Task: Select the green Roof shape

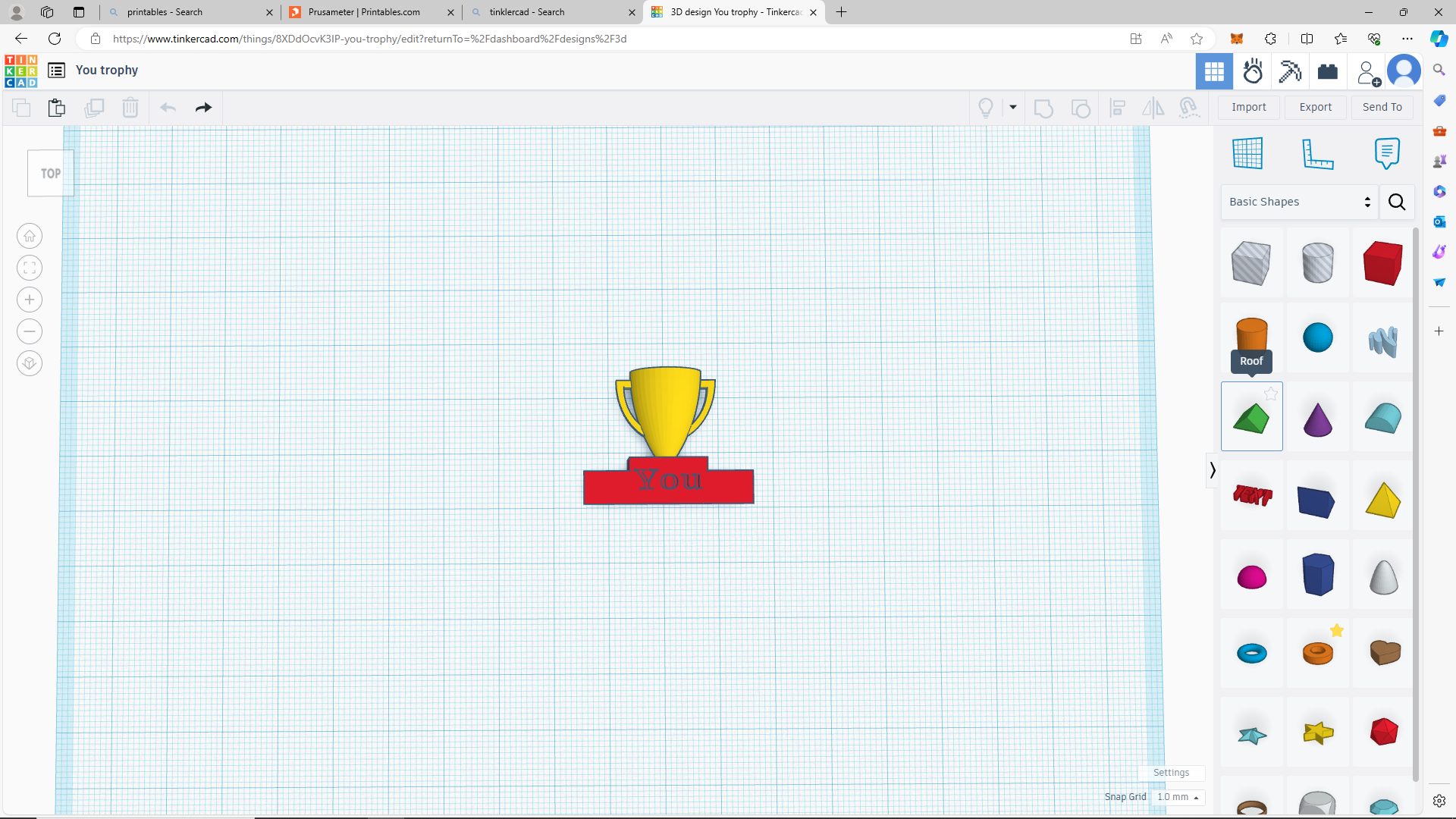Action: tap(1251, 418)
